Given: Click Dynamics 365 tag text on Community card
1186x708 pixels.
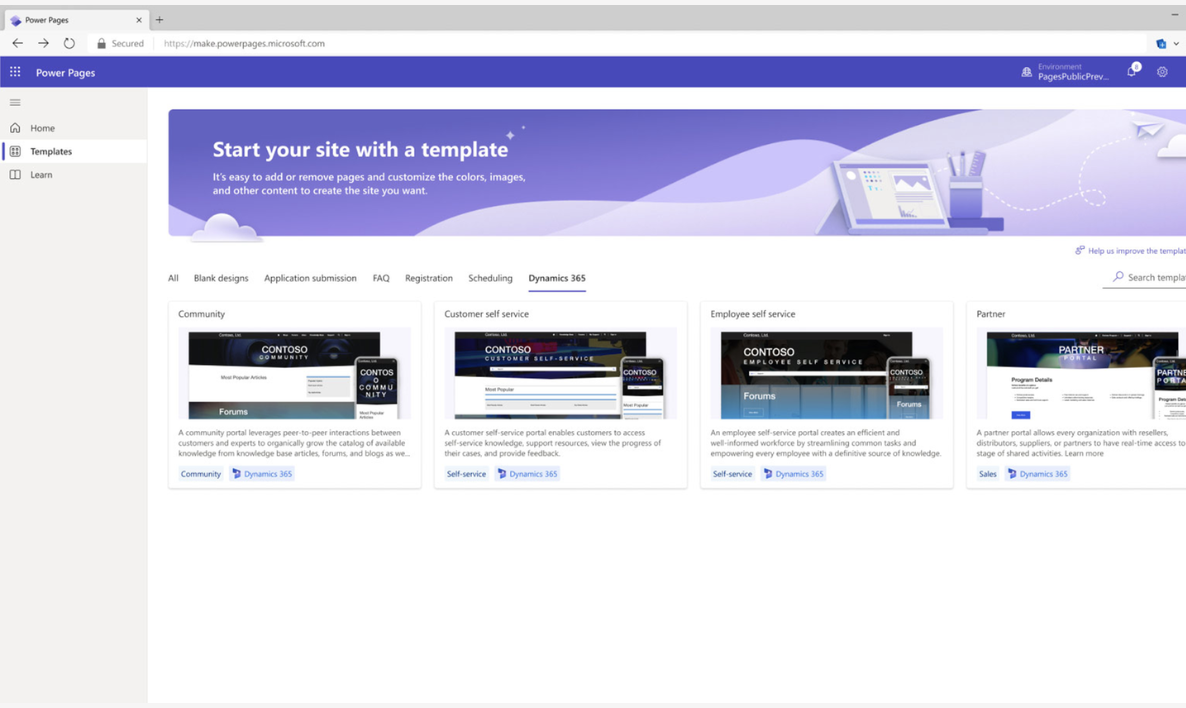Looking at the screenshot, I should tap(268, 474).
